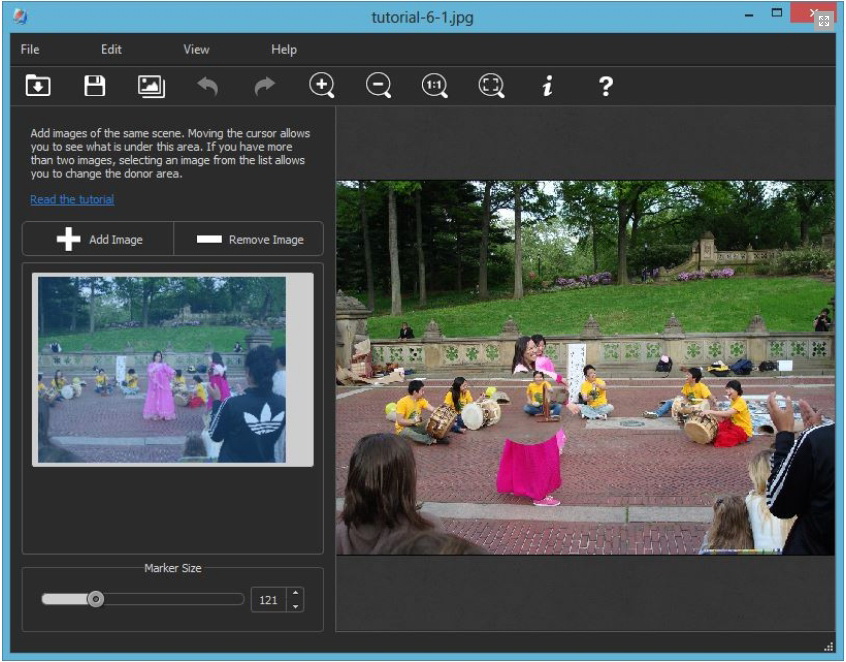Click the Remove Image button
Screen dimensions: 846x662
coord(249,240)
